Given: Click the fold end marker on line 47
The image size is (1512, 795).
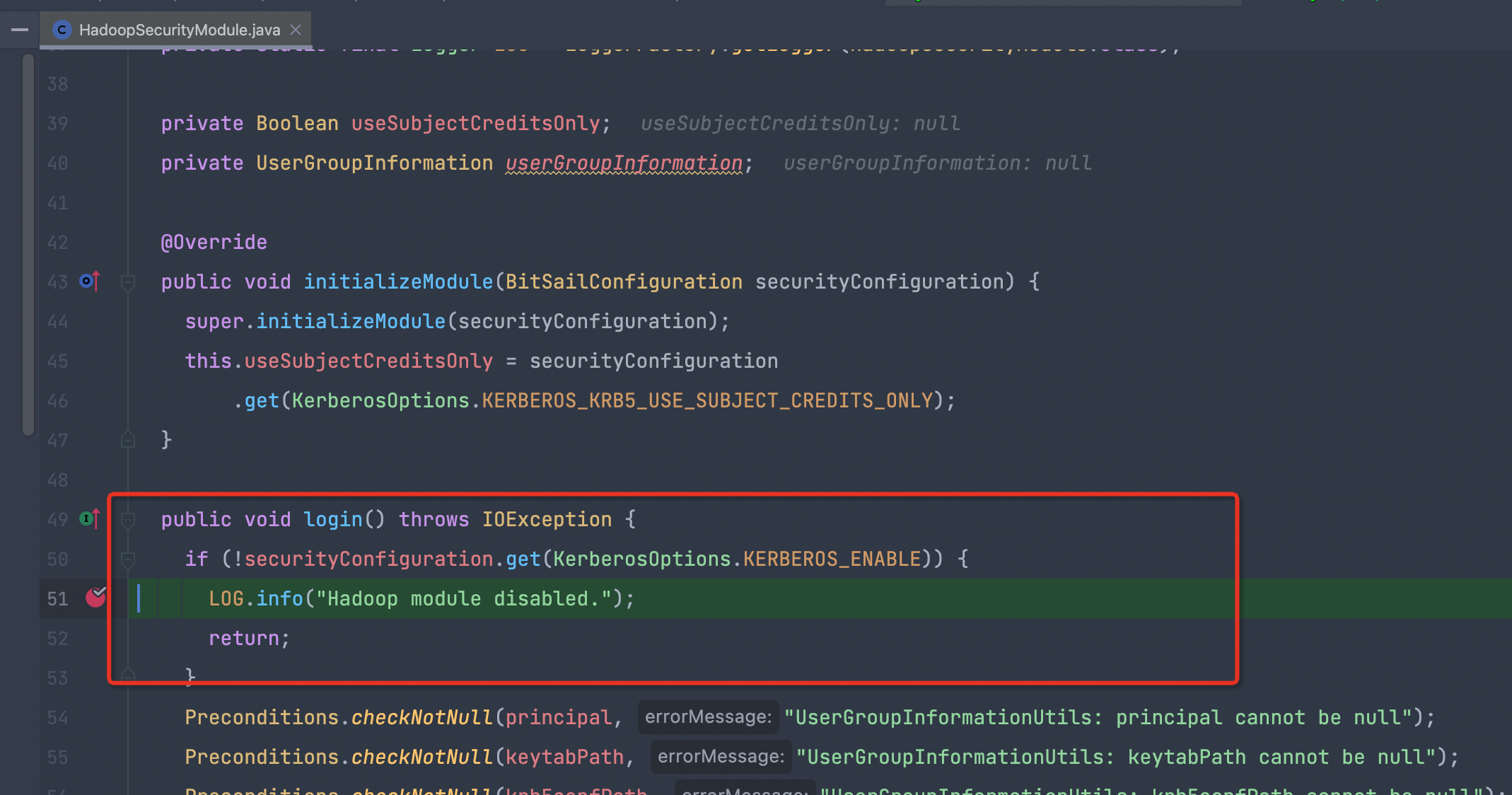Looking at the screenshot, I should 128,440.
